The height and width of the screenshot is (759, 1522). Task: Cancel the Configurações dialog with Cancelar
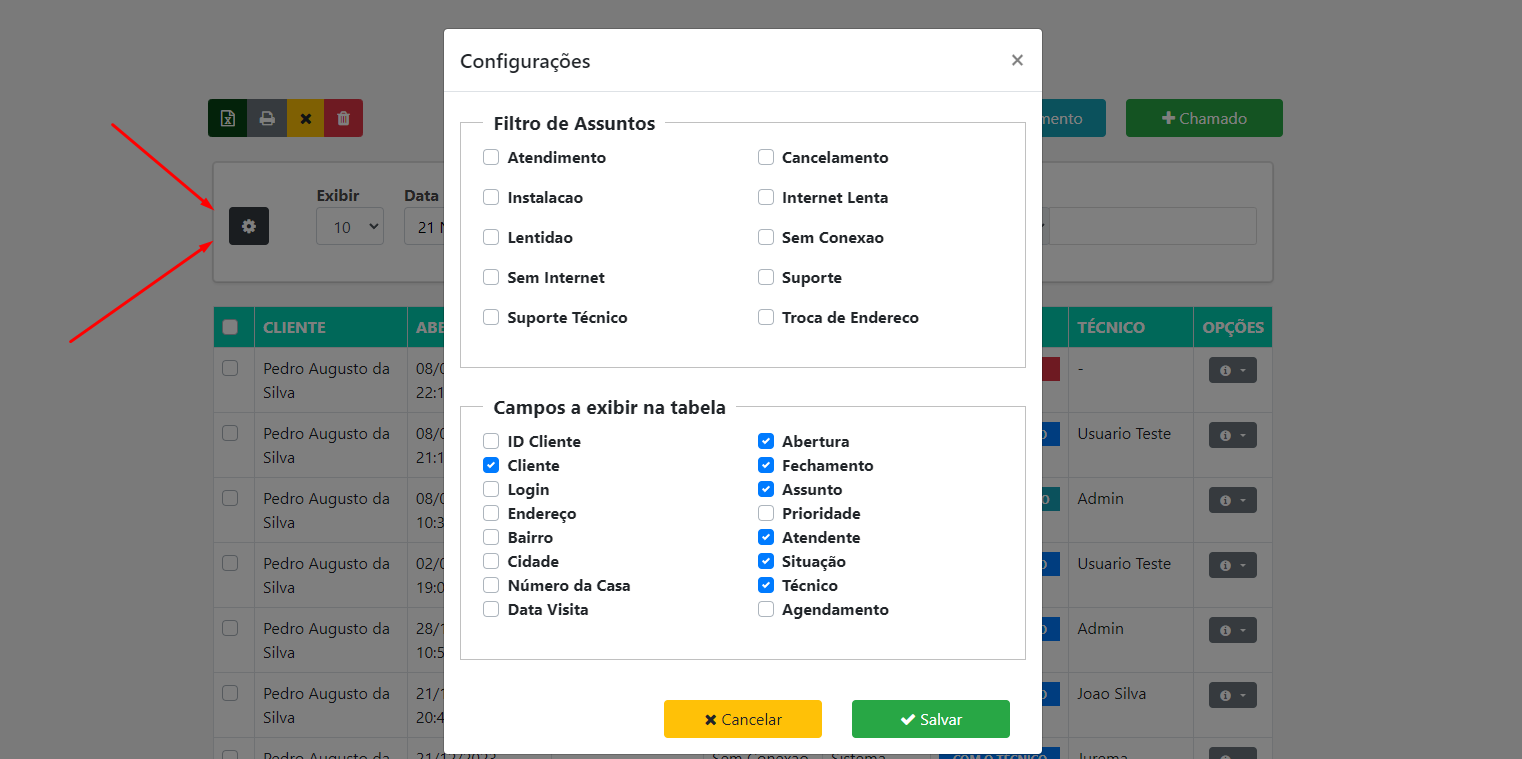[742, 718]
